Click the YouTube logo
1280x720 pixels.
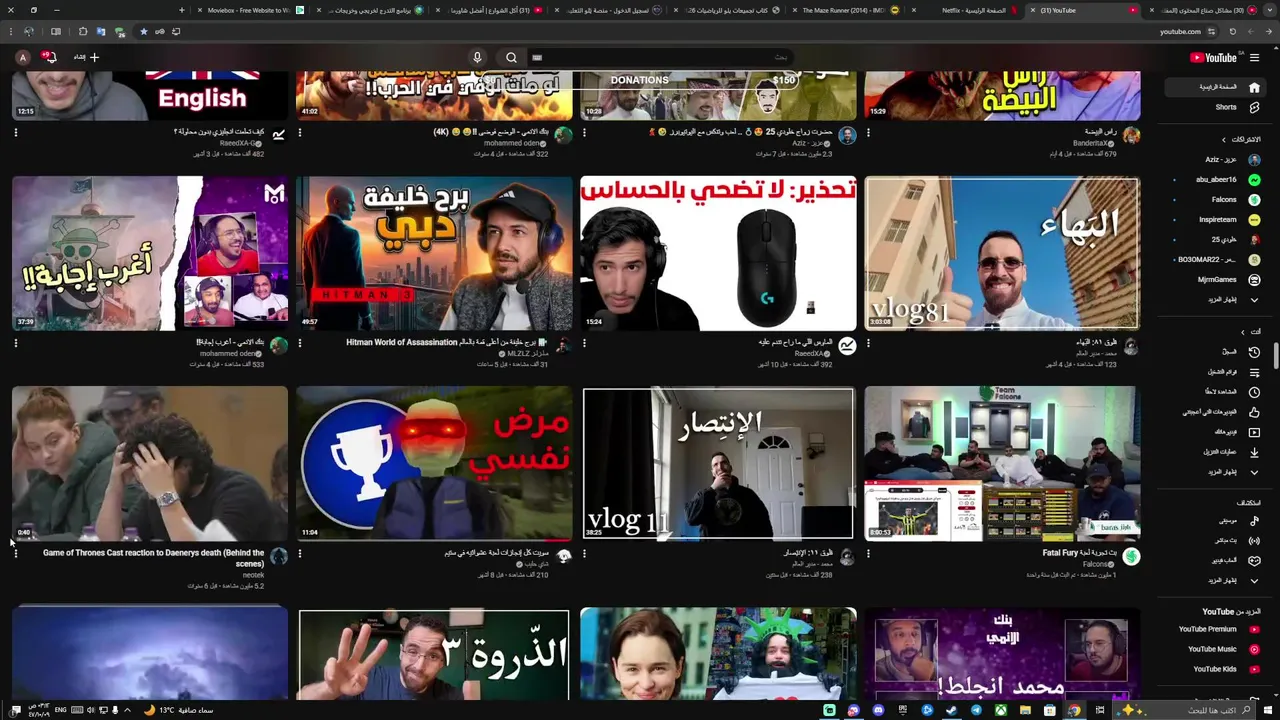(1214, 58)
